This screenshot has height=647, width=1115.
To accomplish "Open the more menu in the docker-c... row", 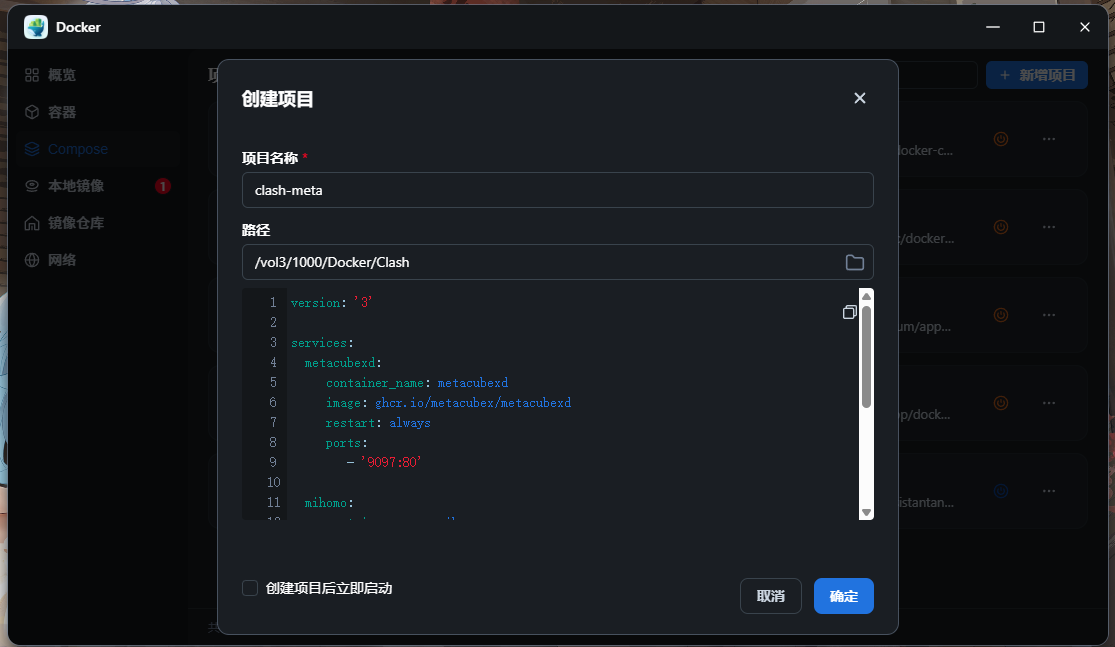I will pos(1049,139).
